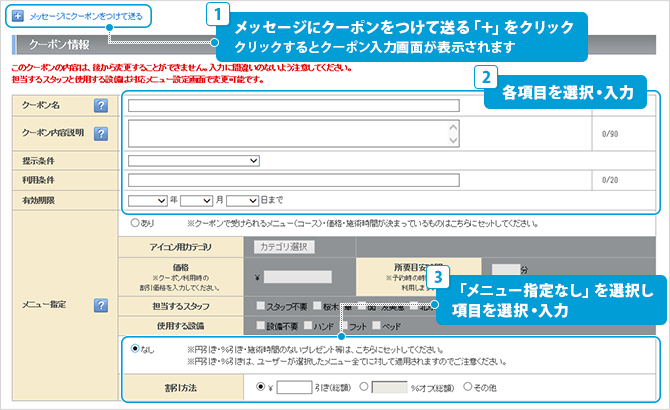
Task: Check the 設備不要 checkbox
Action: click(x=261, y=326)
